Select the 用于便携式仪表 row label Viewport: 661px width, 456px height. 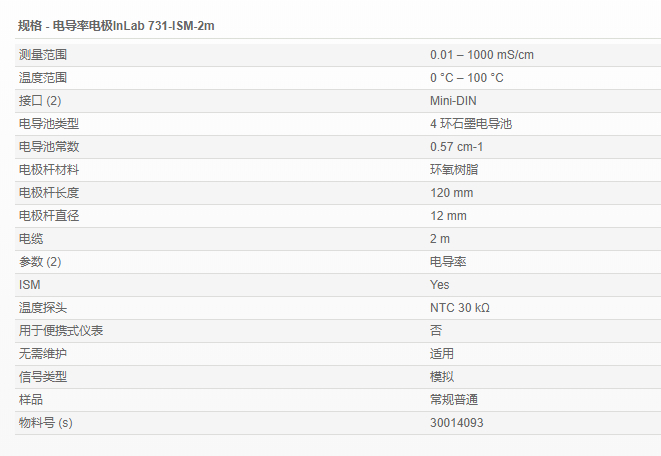61,331
